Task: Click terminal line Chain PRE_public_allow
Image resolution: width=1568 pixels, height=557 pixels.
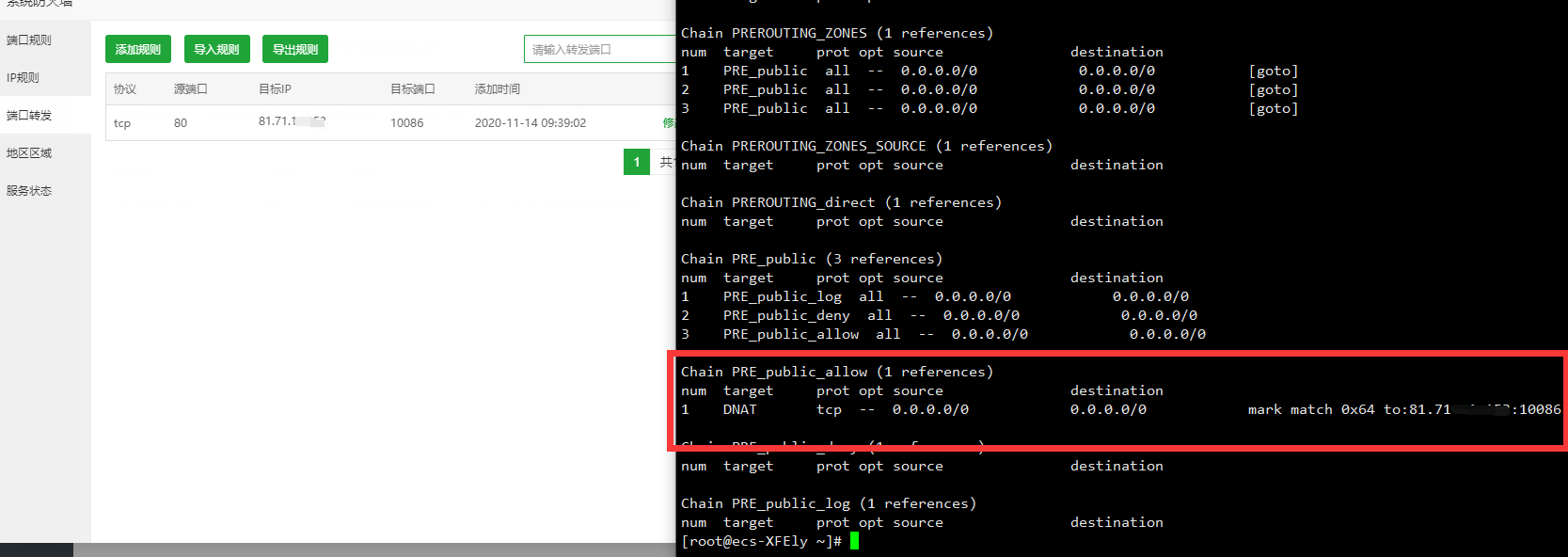Action: pos(837,372)
